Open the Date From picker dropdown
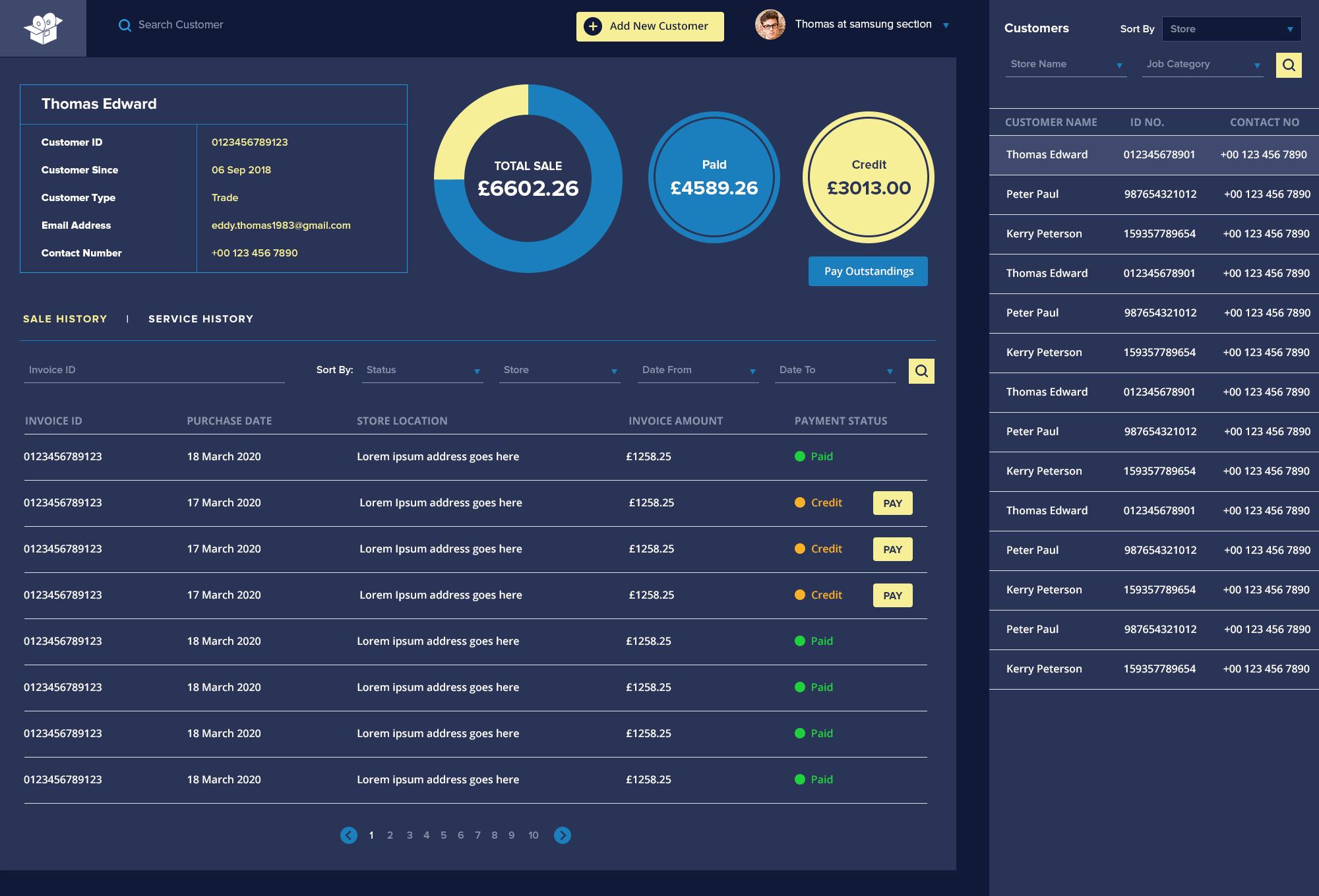The width and height of the screenshot is (1319, 896). click(698, 371)
